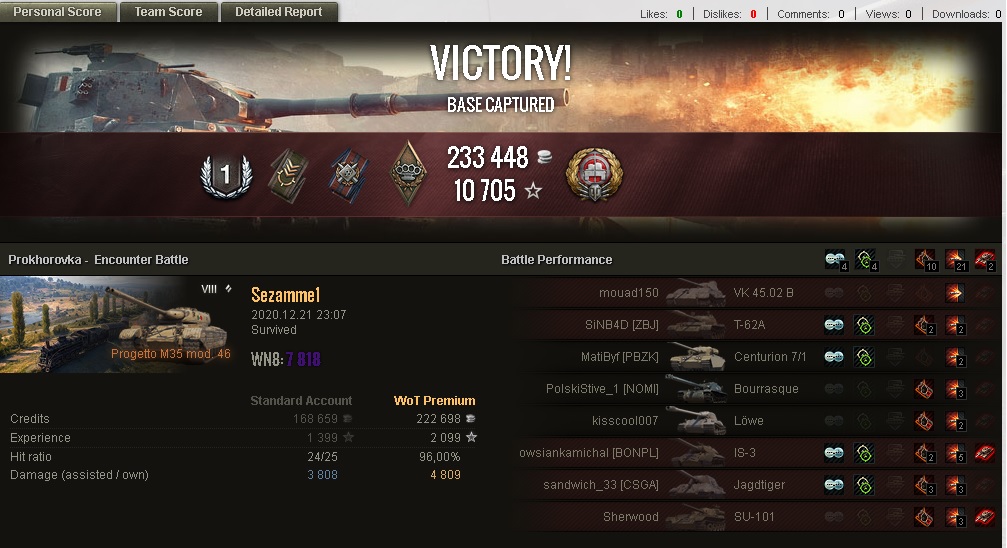Screen dimensions: 1007x548
Task: Click the gold-wreath Mastery badge icon
Action: (x=594, y=175)
